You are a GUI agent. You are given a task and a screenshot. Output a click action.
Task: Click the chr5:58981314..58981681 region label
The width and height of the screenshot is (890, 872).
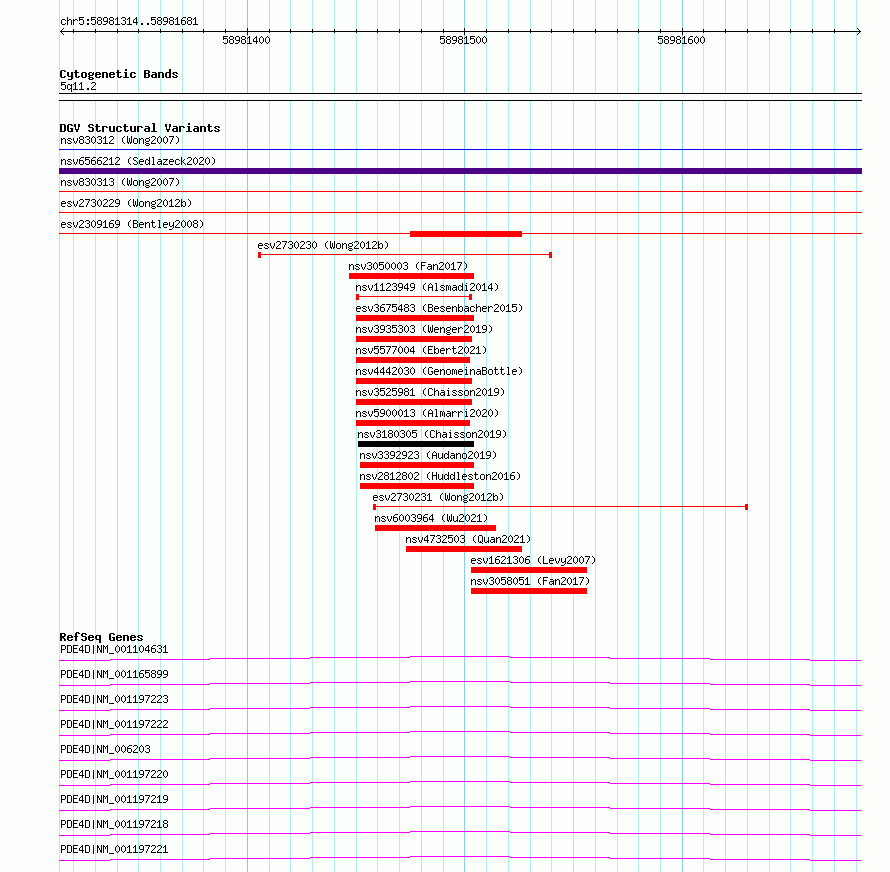(x=129, y=22)
